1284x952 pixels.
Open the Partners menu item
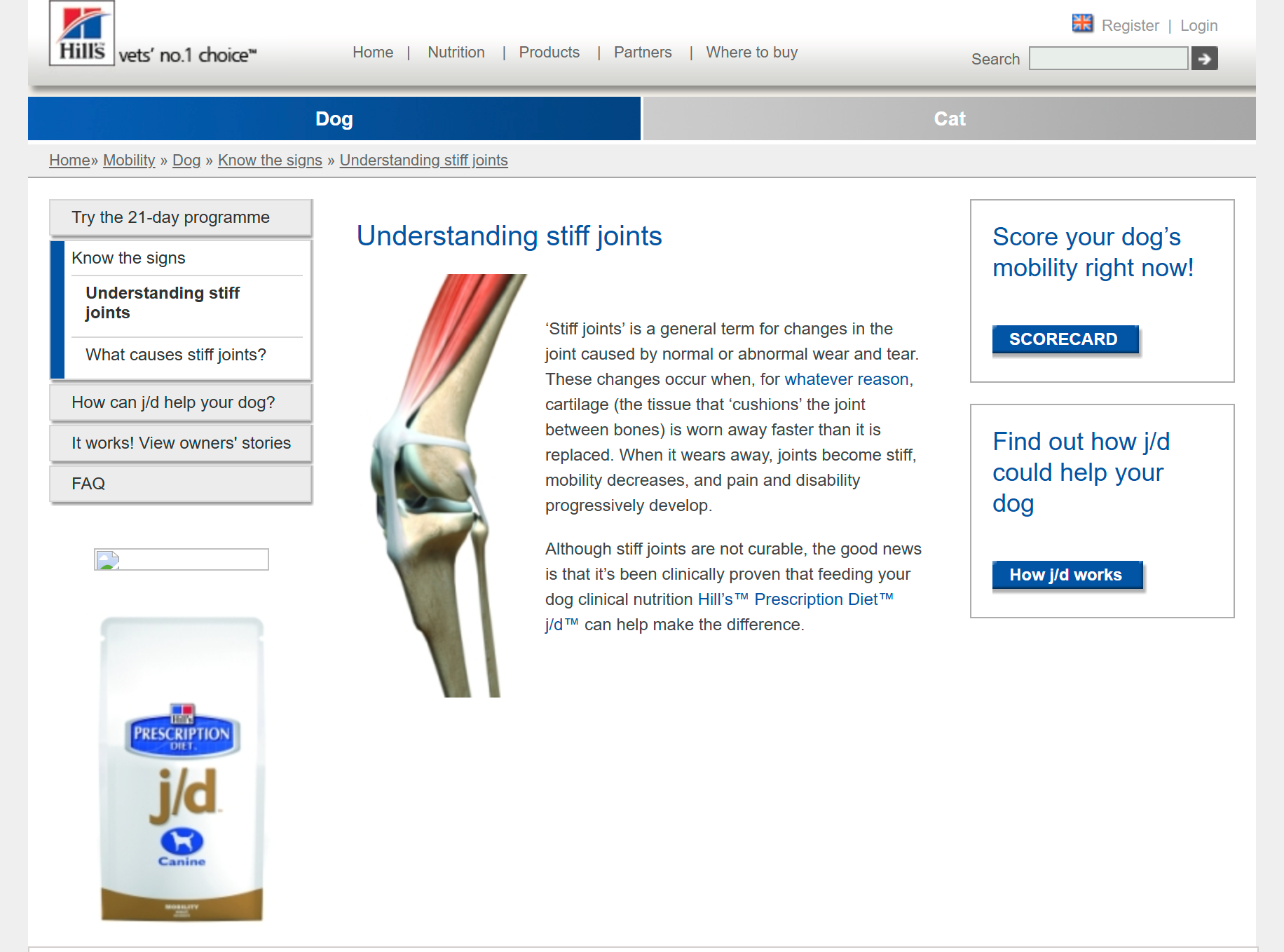click(643, 53)
